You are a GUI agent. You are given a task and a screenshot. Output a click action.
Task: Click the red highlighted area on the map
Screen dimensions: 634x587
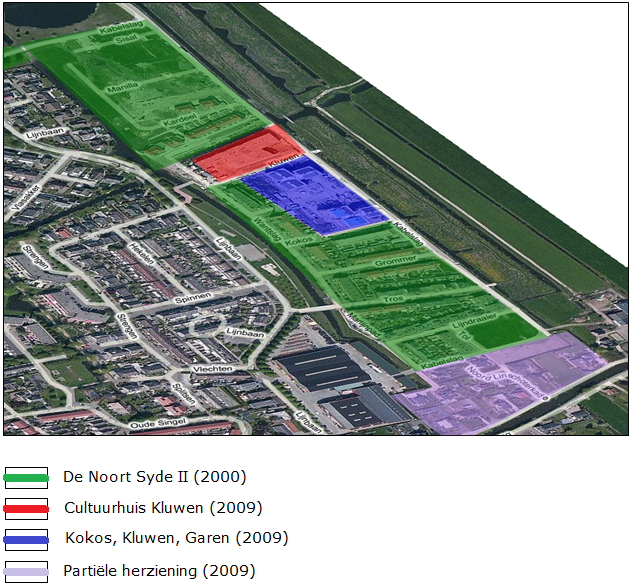[243, 153]
